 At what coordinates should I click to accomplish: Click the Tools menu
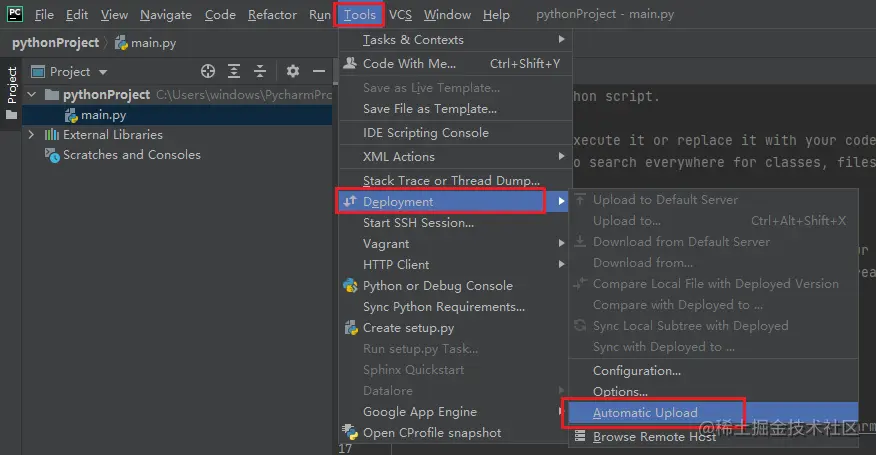359,15
